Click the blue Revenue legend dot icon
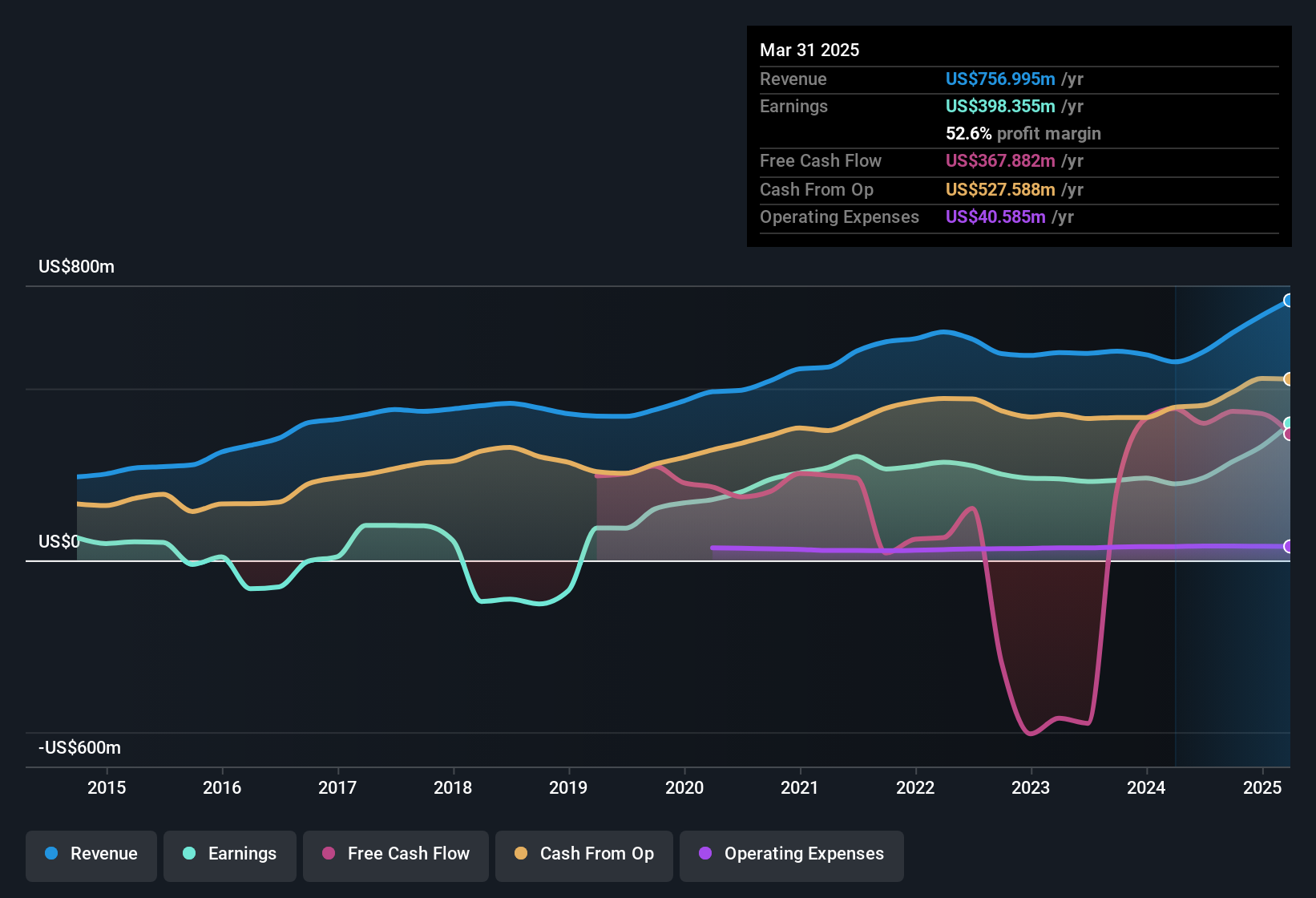Screen dimensions: 1316x898 coord(51,854)
